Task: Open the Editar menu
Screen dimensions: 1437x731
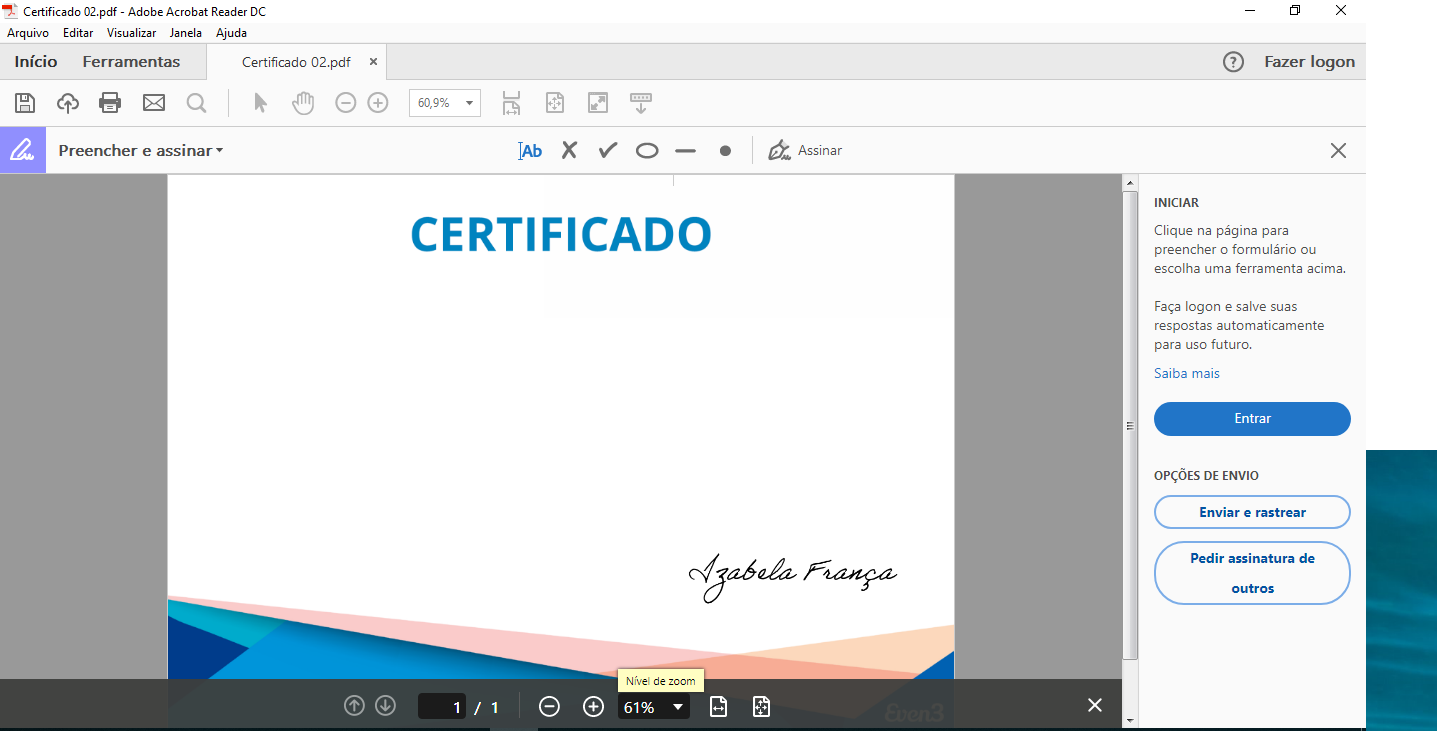Action: click(78, 33)
